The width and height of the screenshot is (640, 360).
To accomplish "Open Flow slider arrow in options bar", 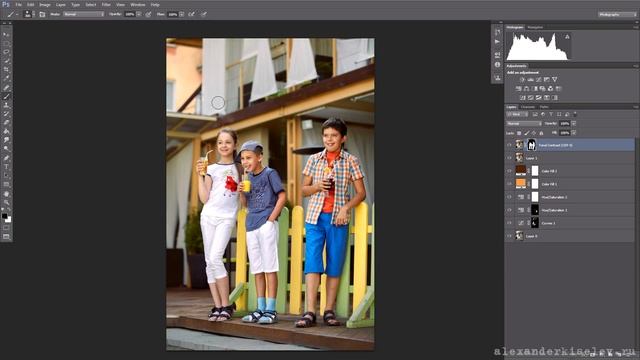I will point(182,14).
